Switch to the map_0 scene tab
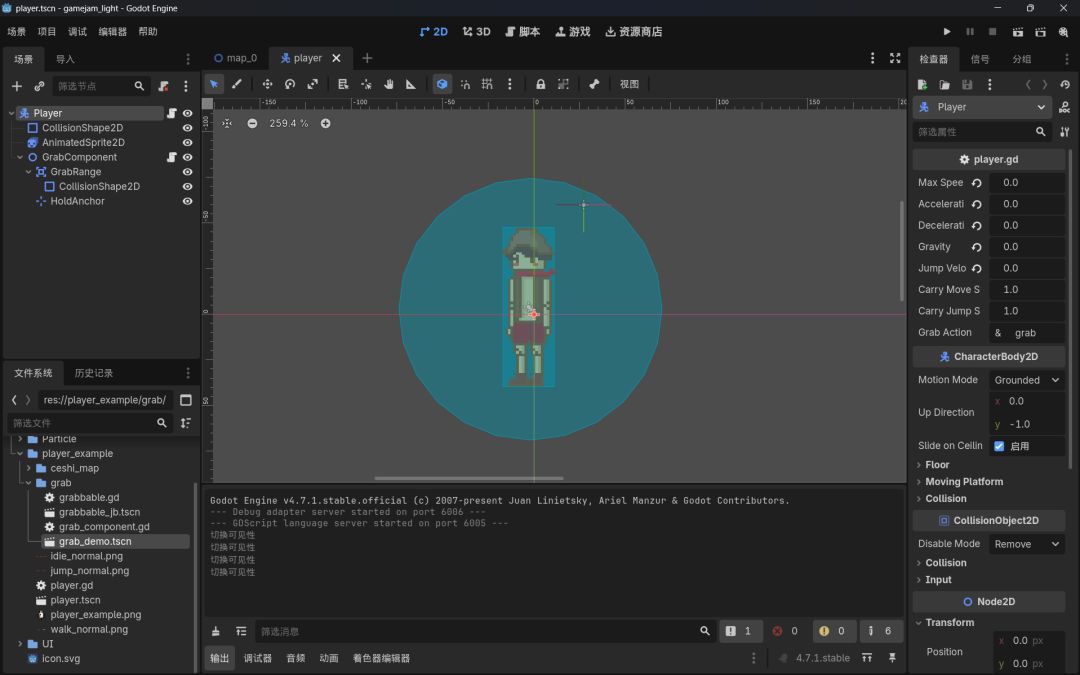This screenshot has width=1080, height=675. (x=236, y=59)
